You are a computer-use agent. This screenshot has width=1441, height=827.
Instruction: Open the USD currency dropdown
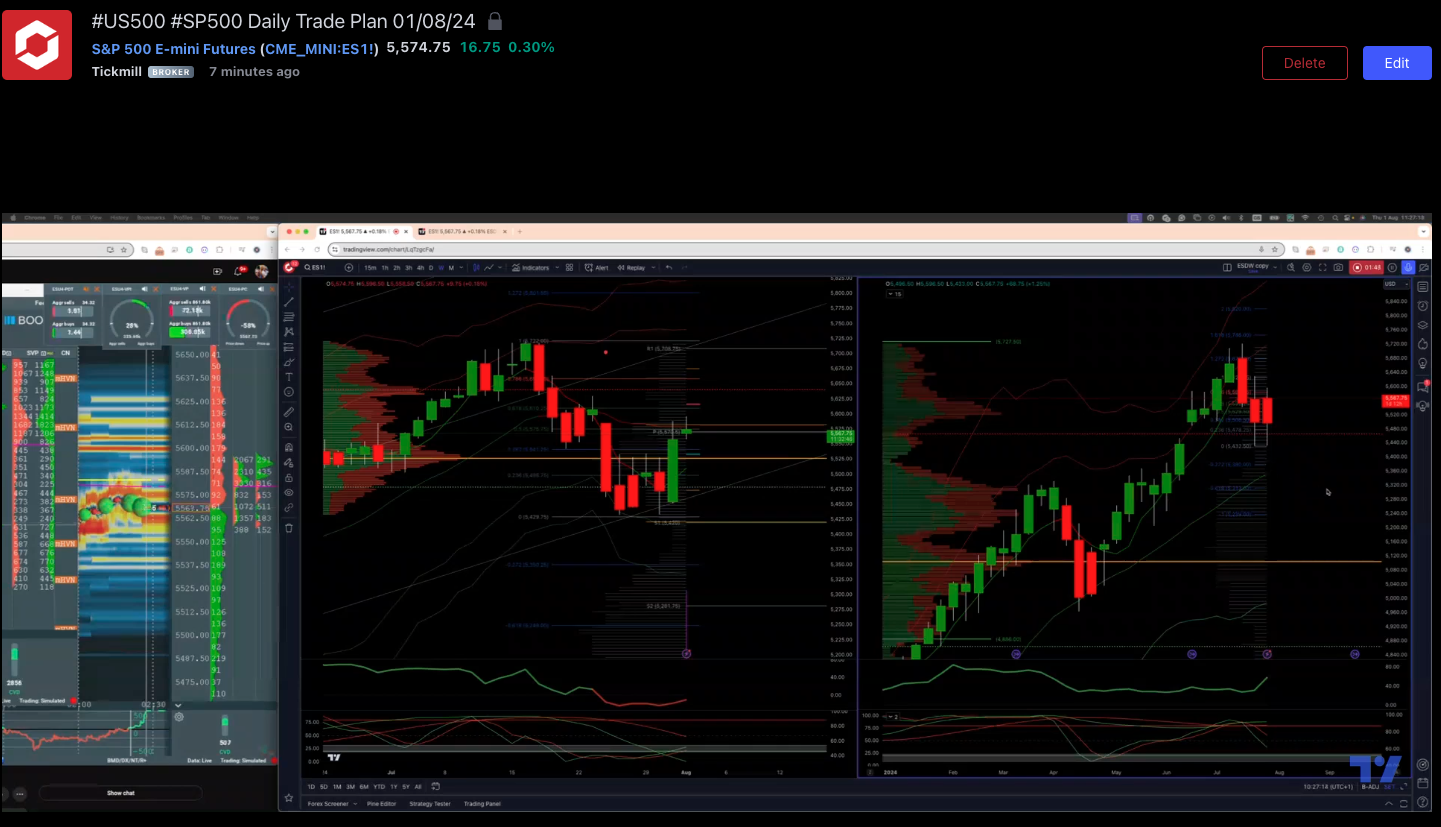1397,284
